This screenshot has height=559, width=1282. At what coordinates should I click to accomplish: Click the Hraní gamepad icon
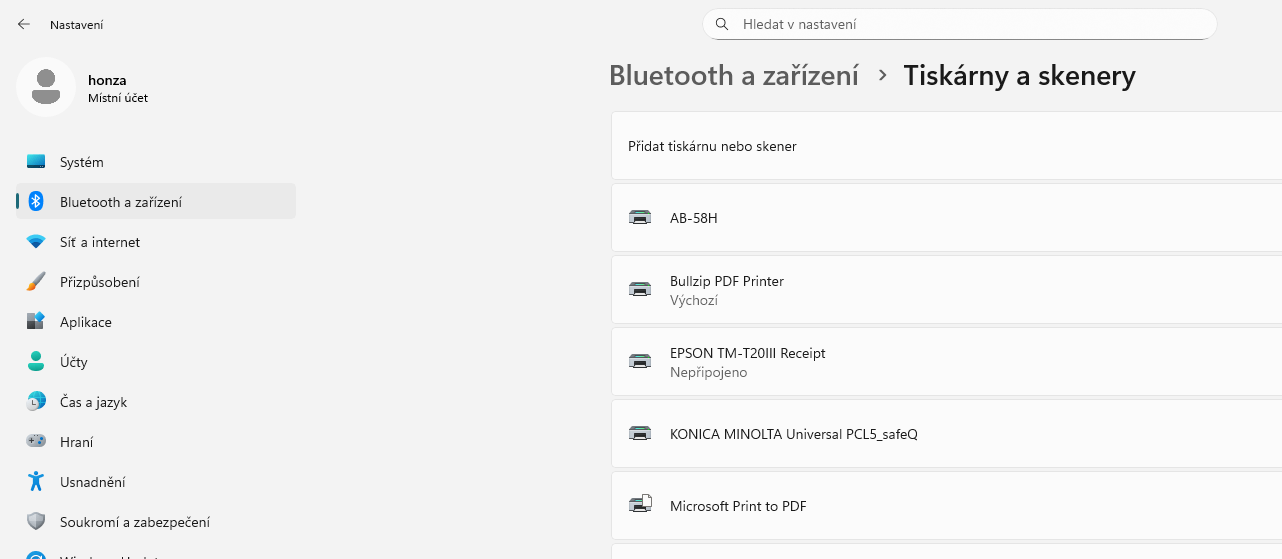point(36,442)
